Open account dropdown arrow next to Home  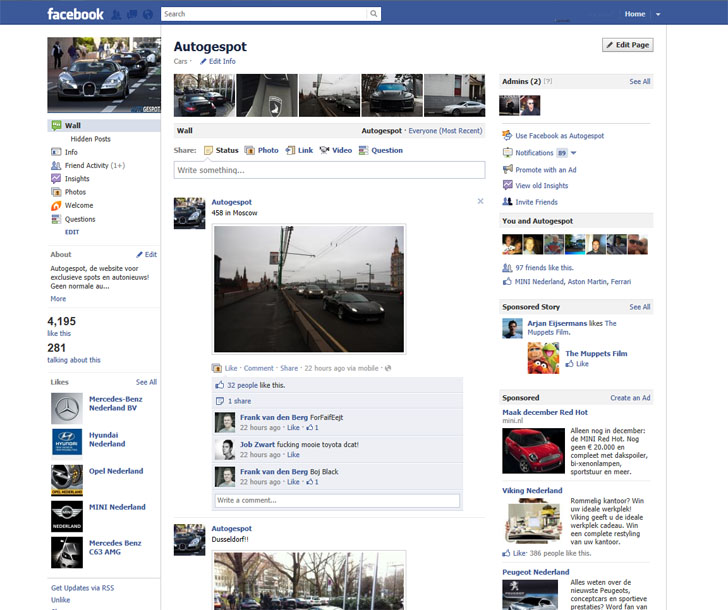[x=658, y=14]
